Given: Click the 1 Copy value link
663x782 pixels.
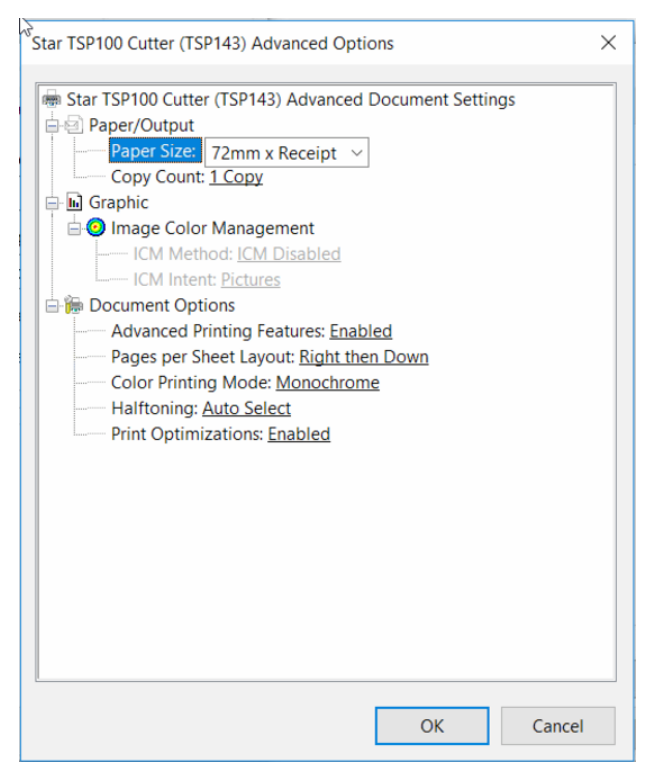Looking at the screenshot, I should [236, 177].
